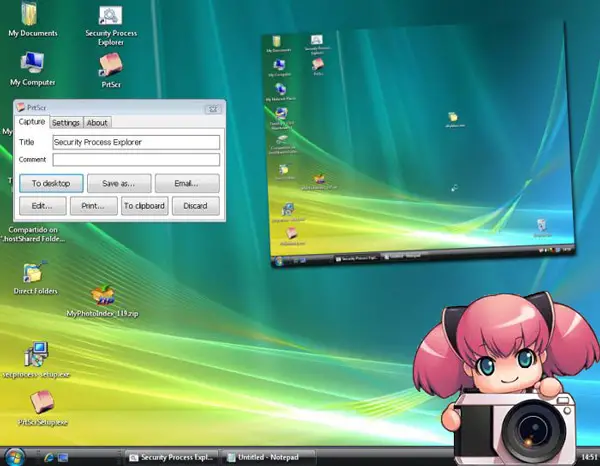The width and height of the screenshot is (600, 466).
Task: Open the Settings tab in PrtScr
Action: pos(66,122)
